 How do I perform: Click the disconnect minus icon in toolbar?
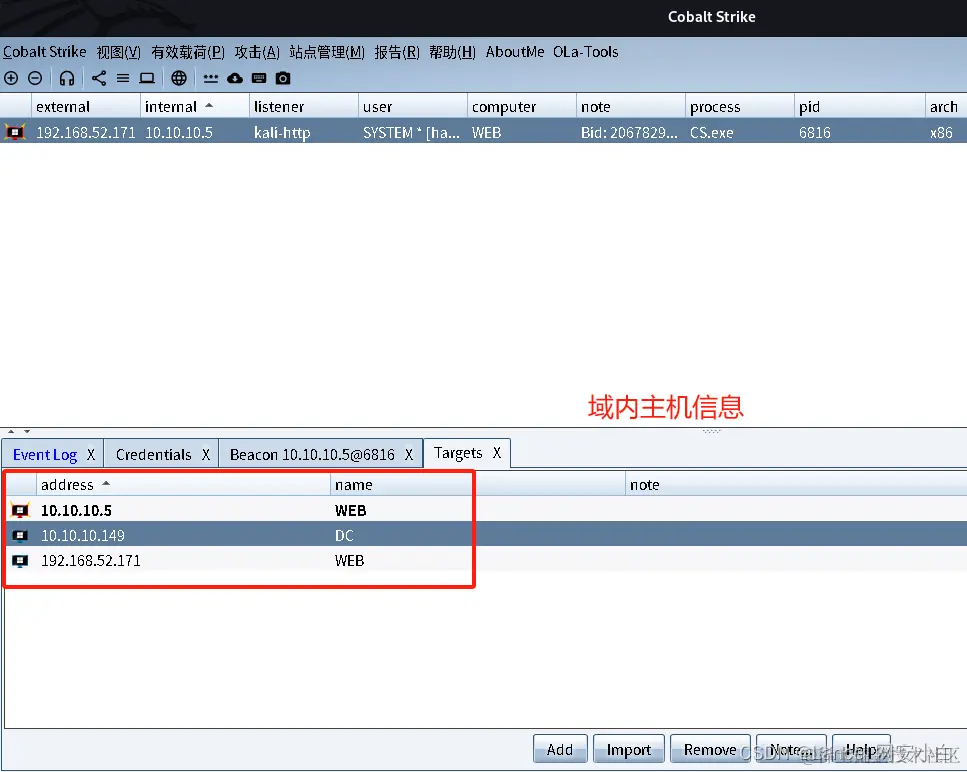35,78
